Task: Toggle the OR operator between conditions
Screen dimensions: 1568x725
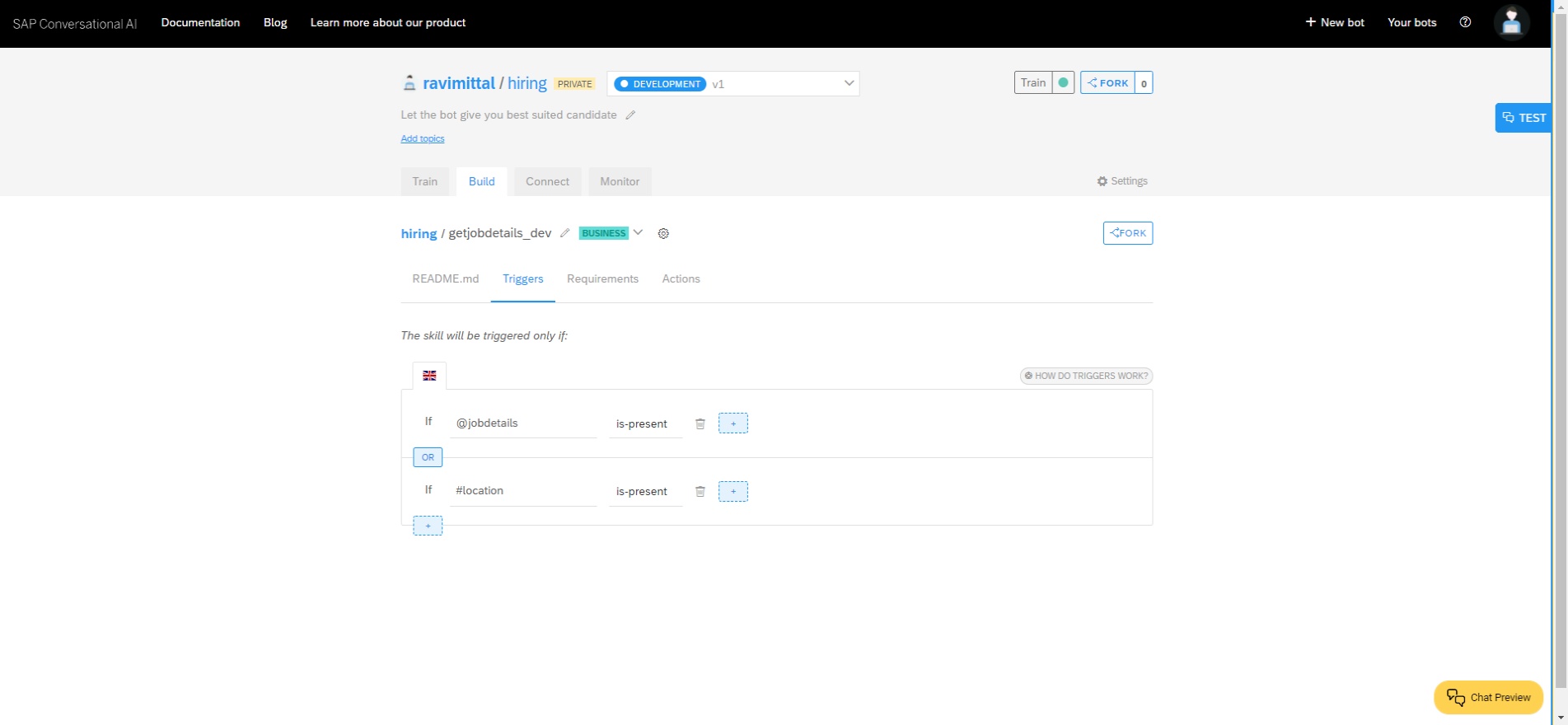Action: (428, 457)
